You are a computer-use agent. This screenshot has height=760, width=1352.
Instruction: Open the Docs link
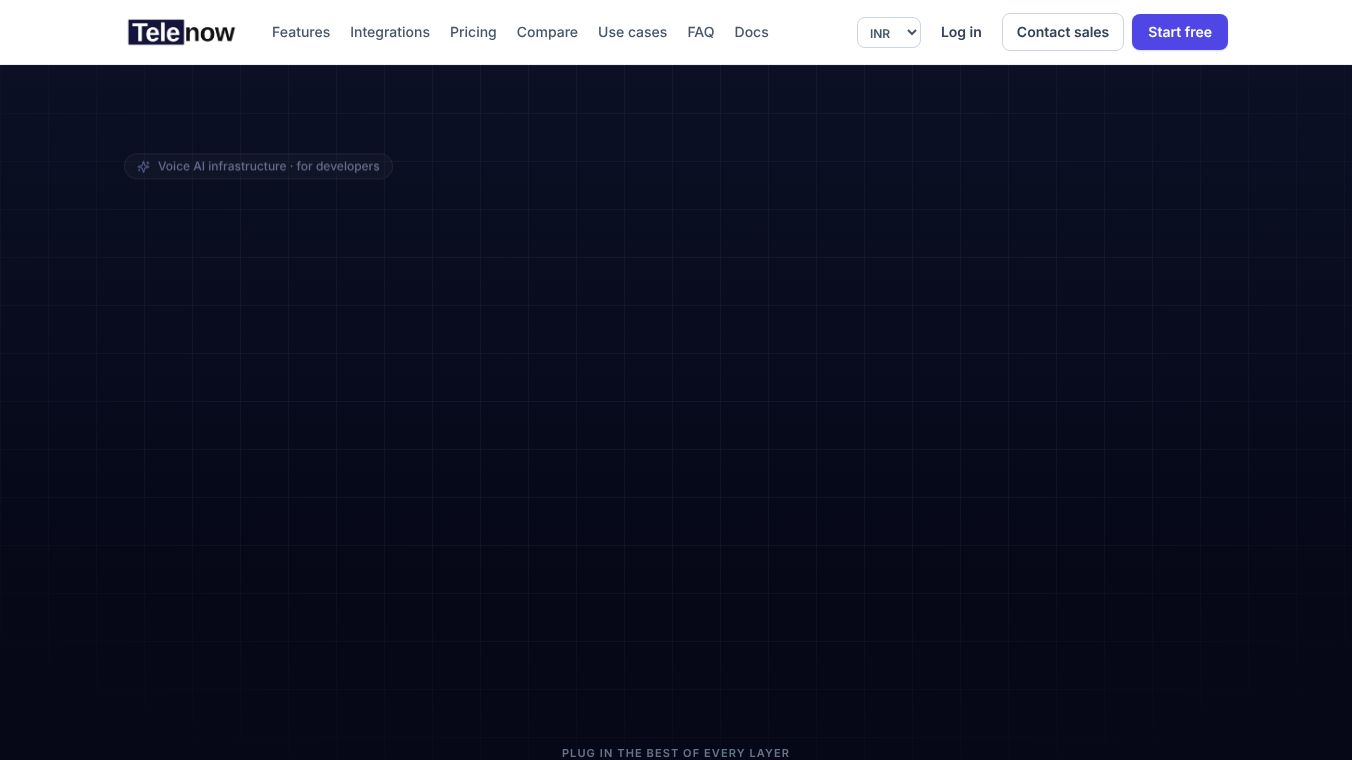751,32
